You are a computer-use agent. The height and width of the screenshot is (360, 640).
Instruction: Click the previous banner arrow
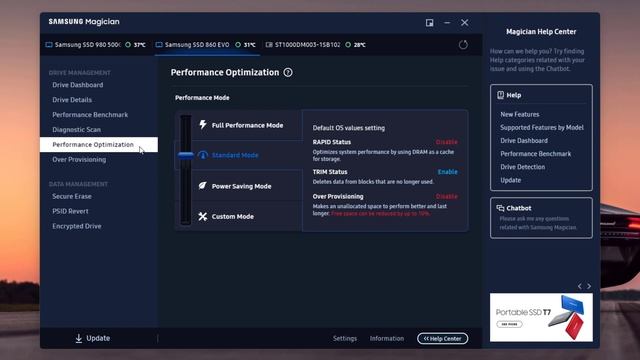tap(580, 286)
